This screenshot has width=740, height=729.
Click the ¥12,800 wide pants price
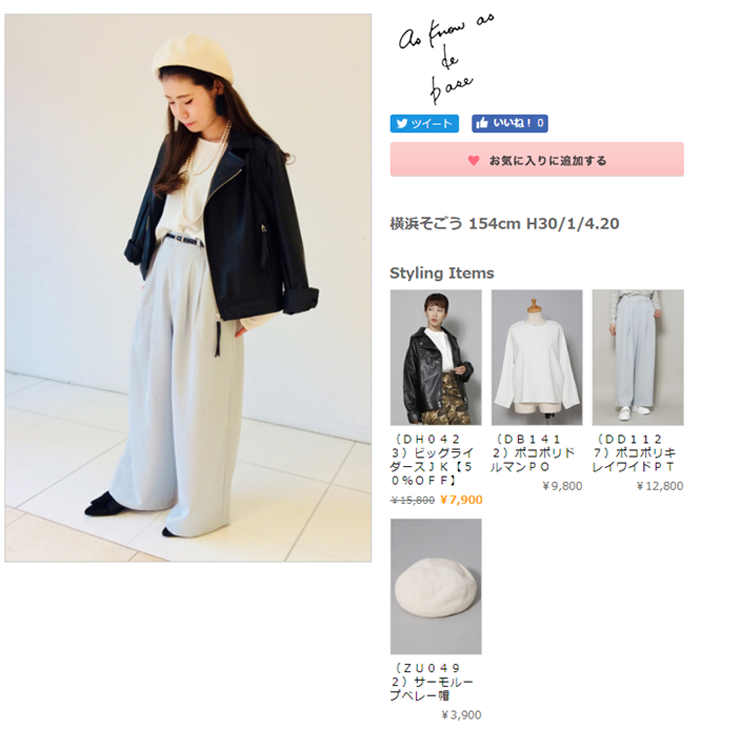pyautogui.click(x=660, y=486)
